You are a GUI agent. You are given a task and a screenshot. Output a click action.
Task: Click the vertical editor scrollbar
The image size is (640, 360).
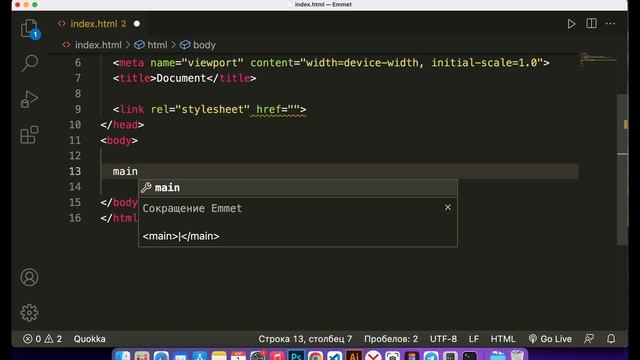tap(622, 169)
